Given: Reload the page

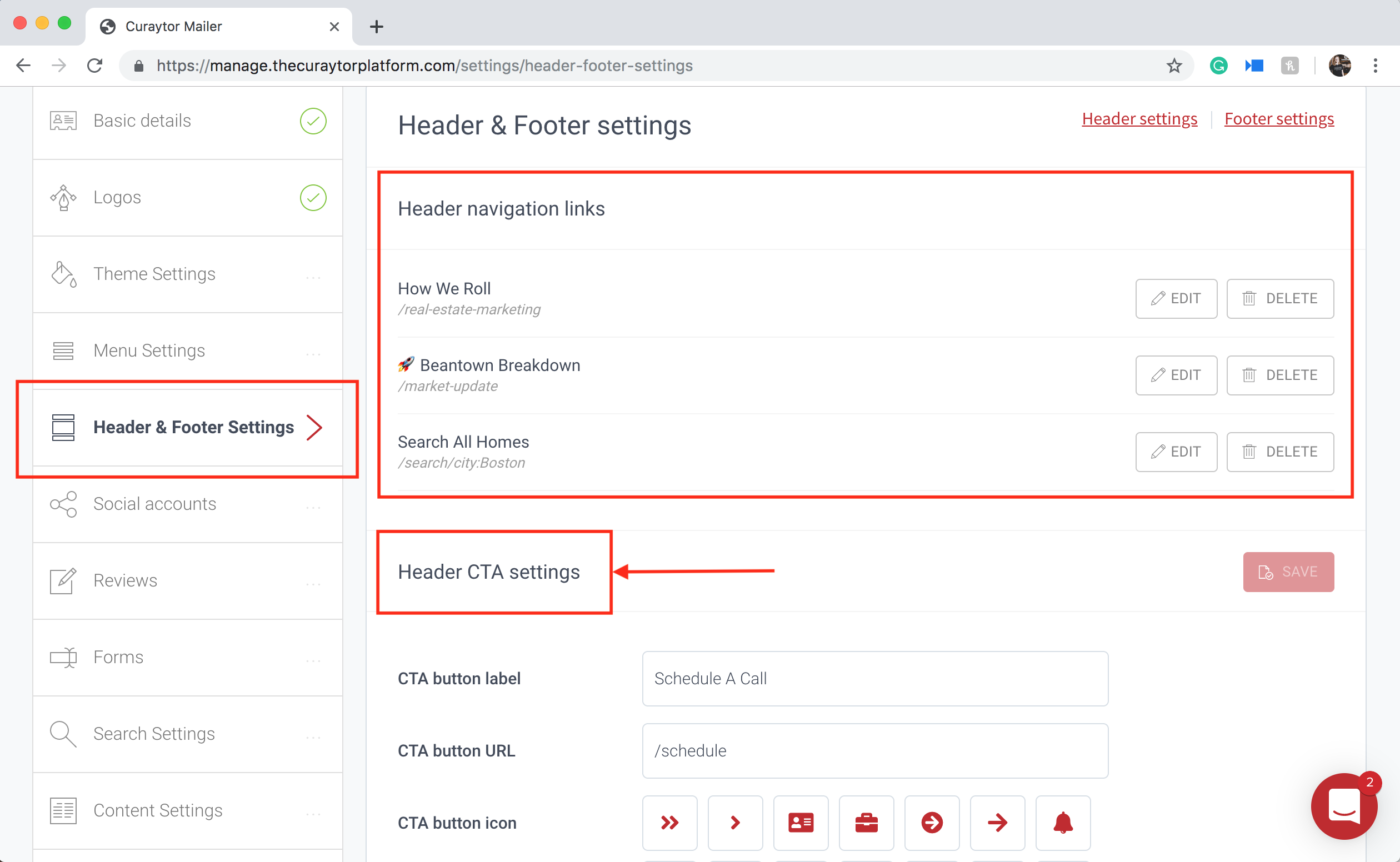Looking at the screenshot, I should coord(94,66).
